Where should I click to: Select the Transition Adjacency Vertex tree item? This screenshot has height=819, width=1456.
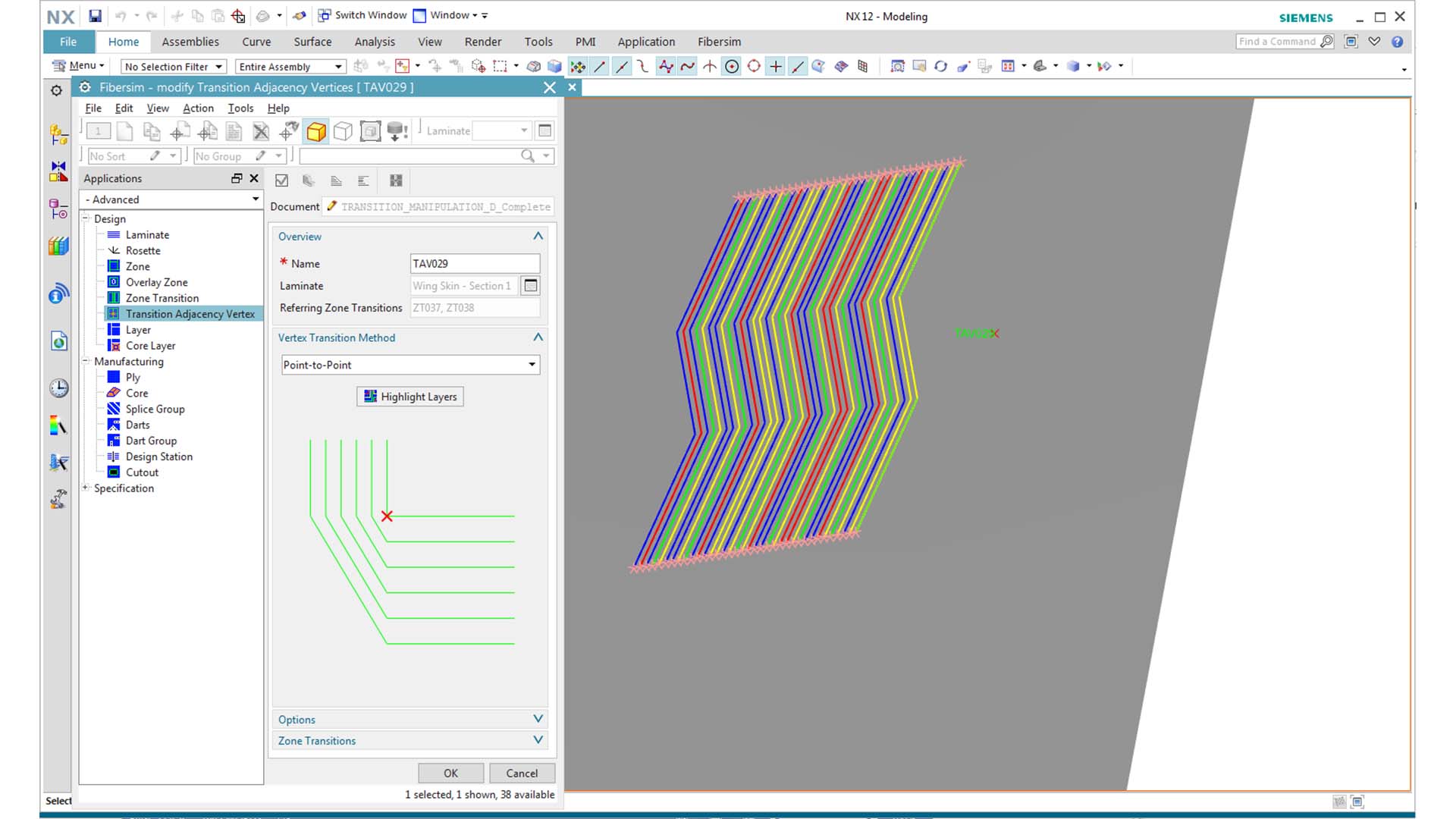pos(190,314)
